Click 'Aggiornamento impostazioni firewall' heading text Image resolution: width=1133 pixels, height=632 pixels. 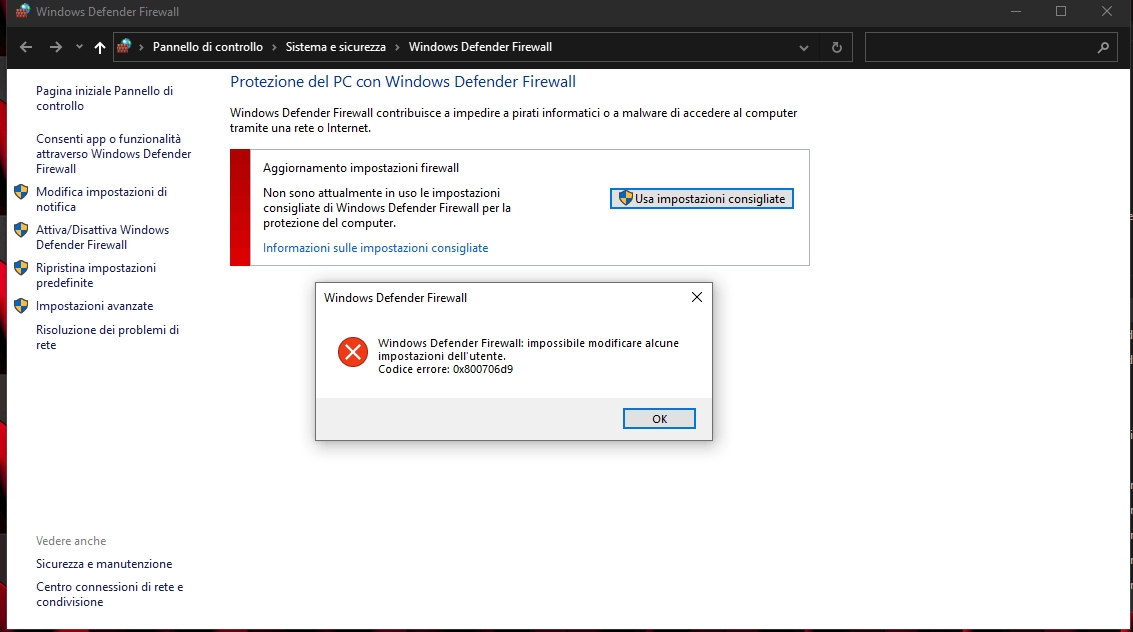pos(361,168)
